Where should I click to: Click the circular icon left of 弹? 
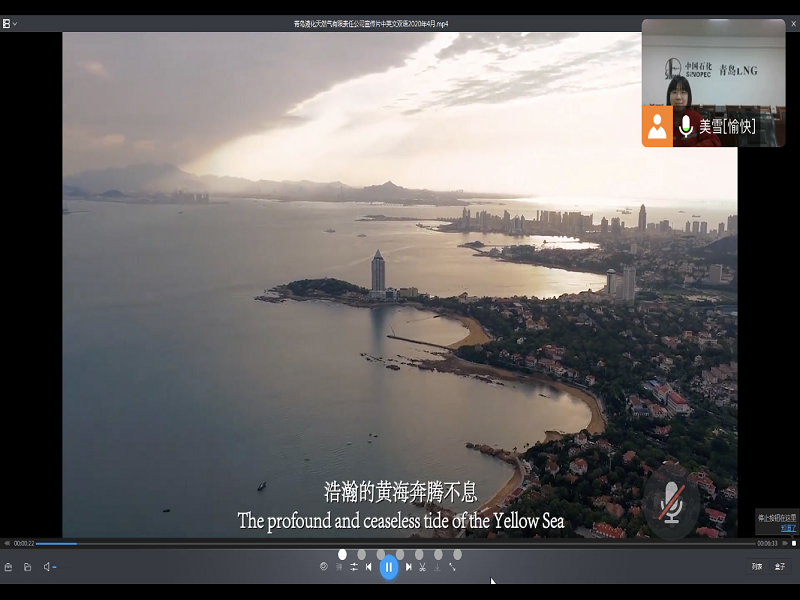click(324, 567)
